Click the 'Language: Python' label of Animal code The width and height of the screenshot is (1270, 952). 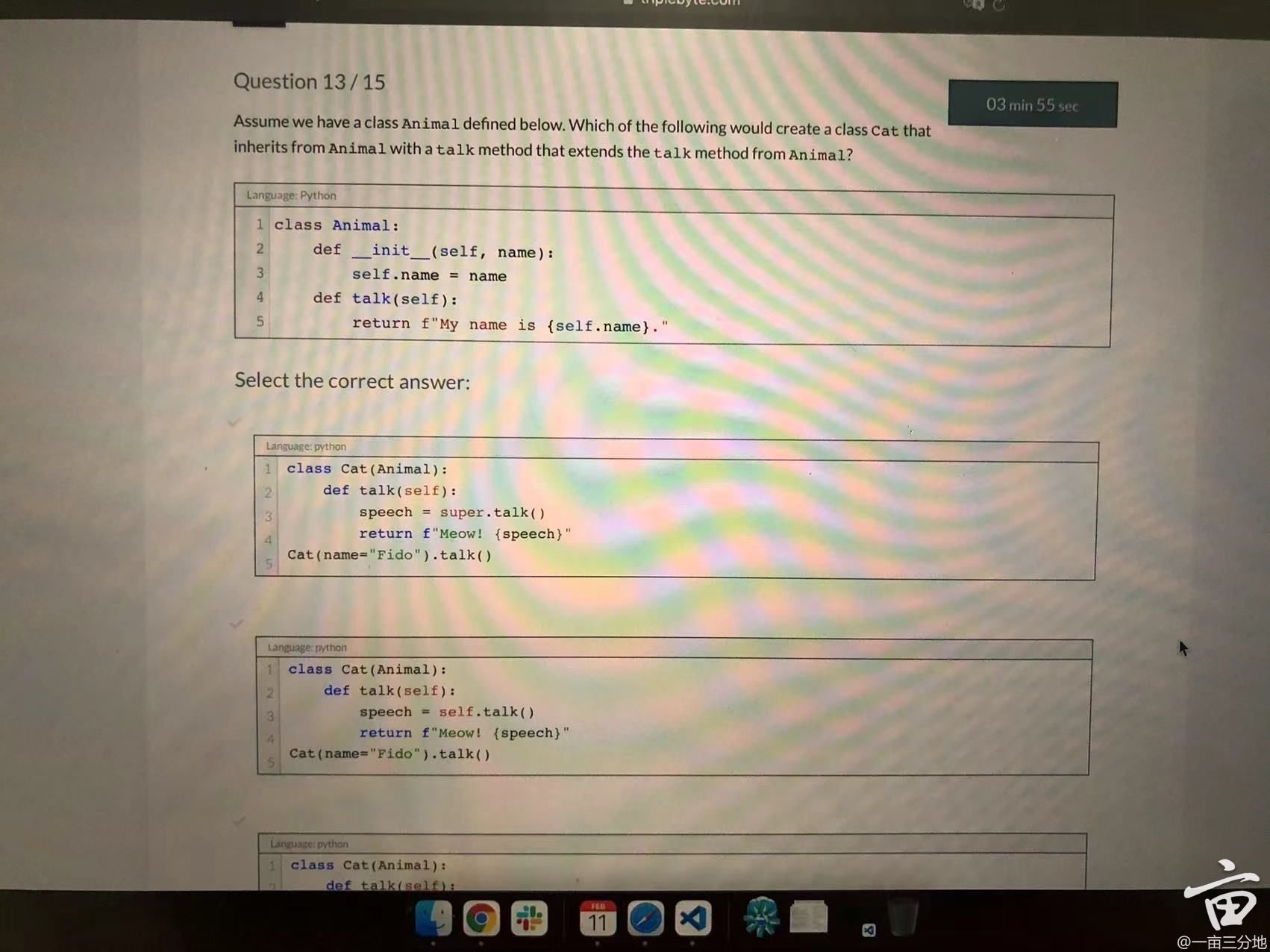coord(291,195)
